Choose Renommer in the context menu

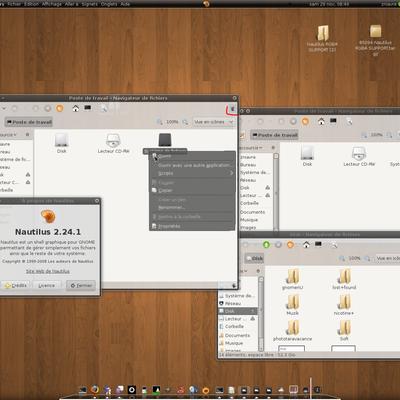click(x=192, y=207)
